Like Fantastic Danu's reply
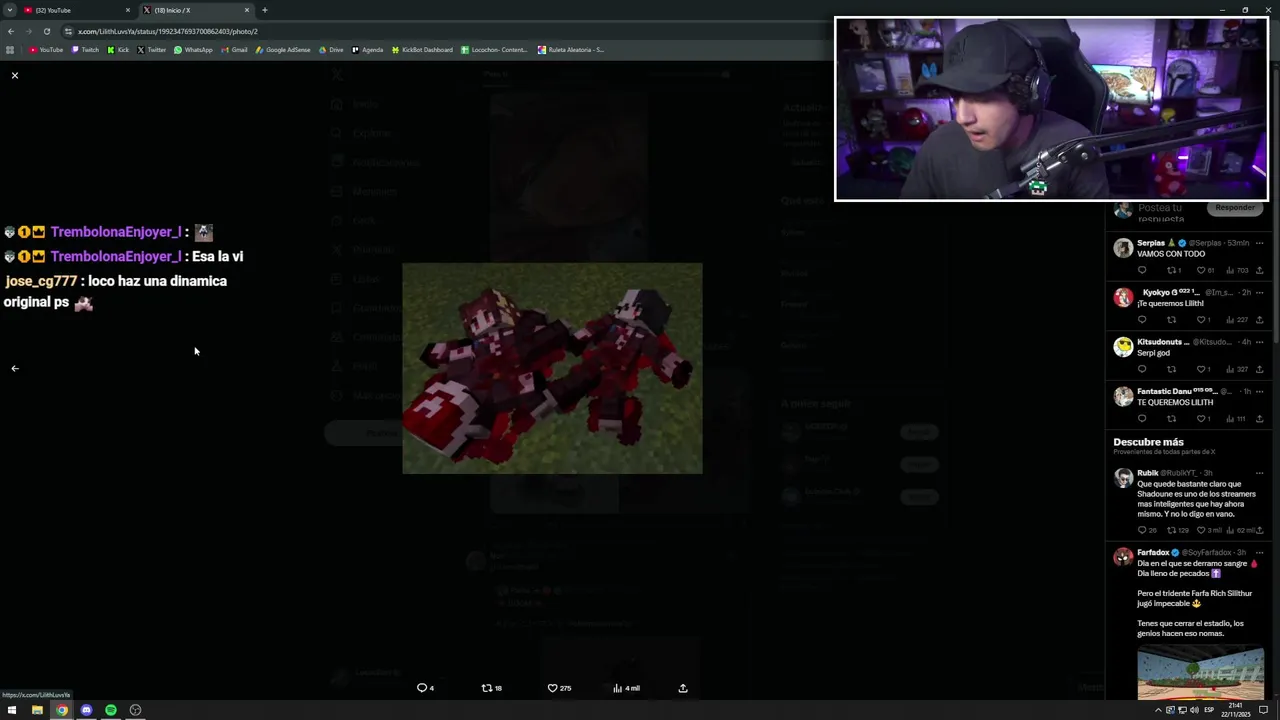This screenshot has height=720, width=1280. coord(1205,419)
